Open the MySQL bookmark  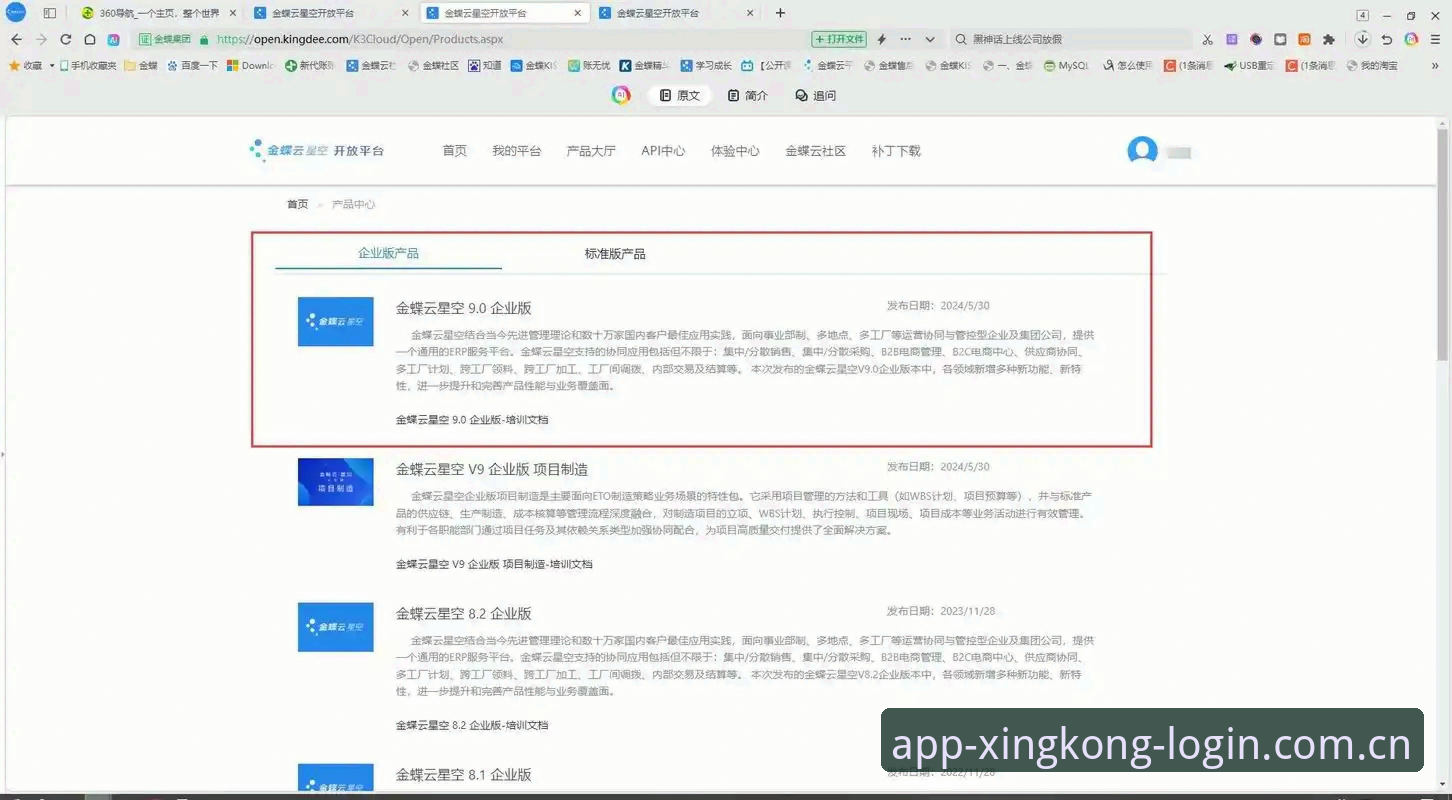[x=1066, y=65]
